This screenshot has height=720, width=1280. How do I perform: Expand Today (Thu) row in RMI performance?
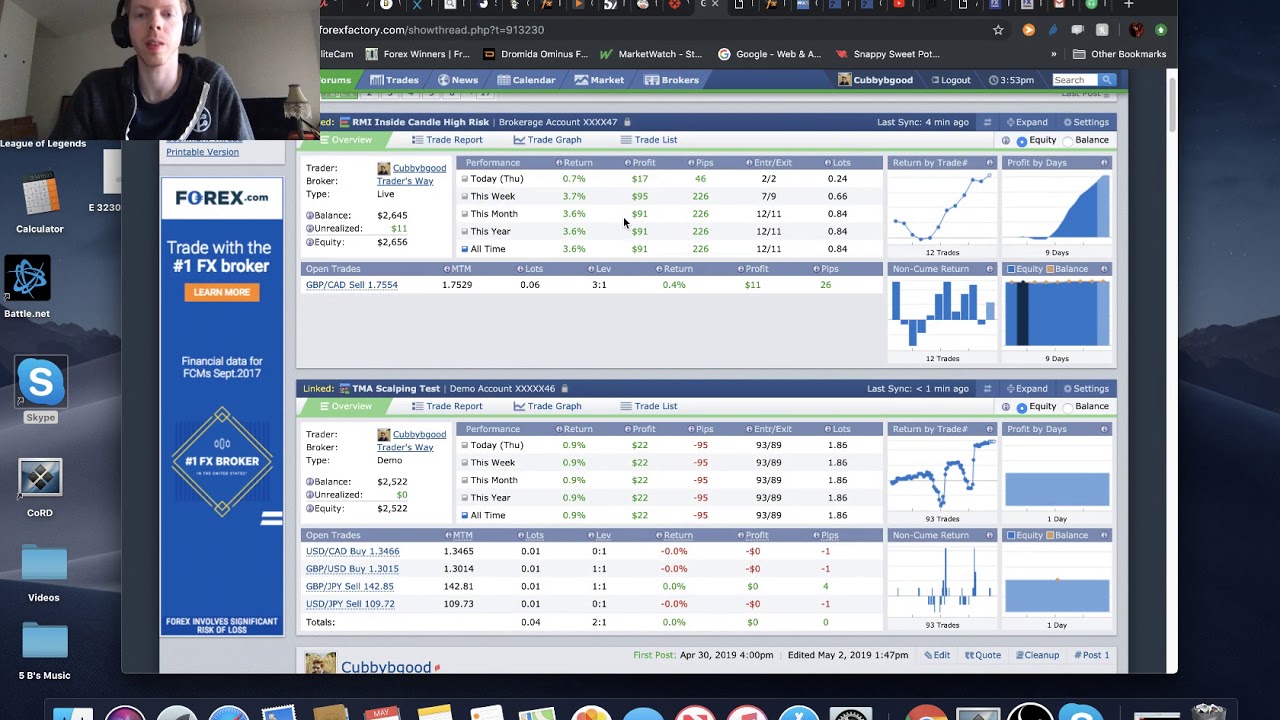(464, 179)
